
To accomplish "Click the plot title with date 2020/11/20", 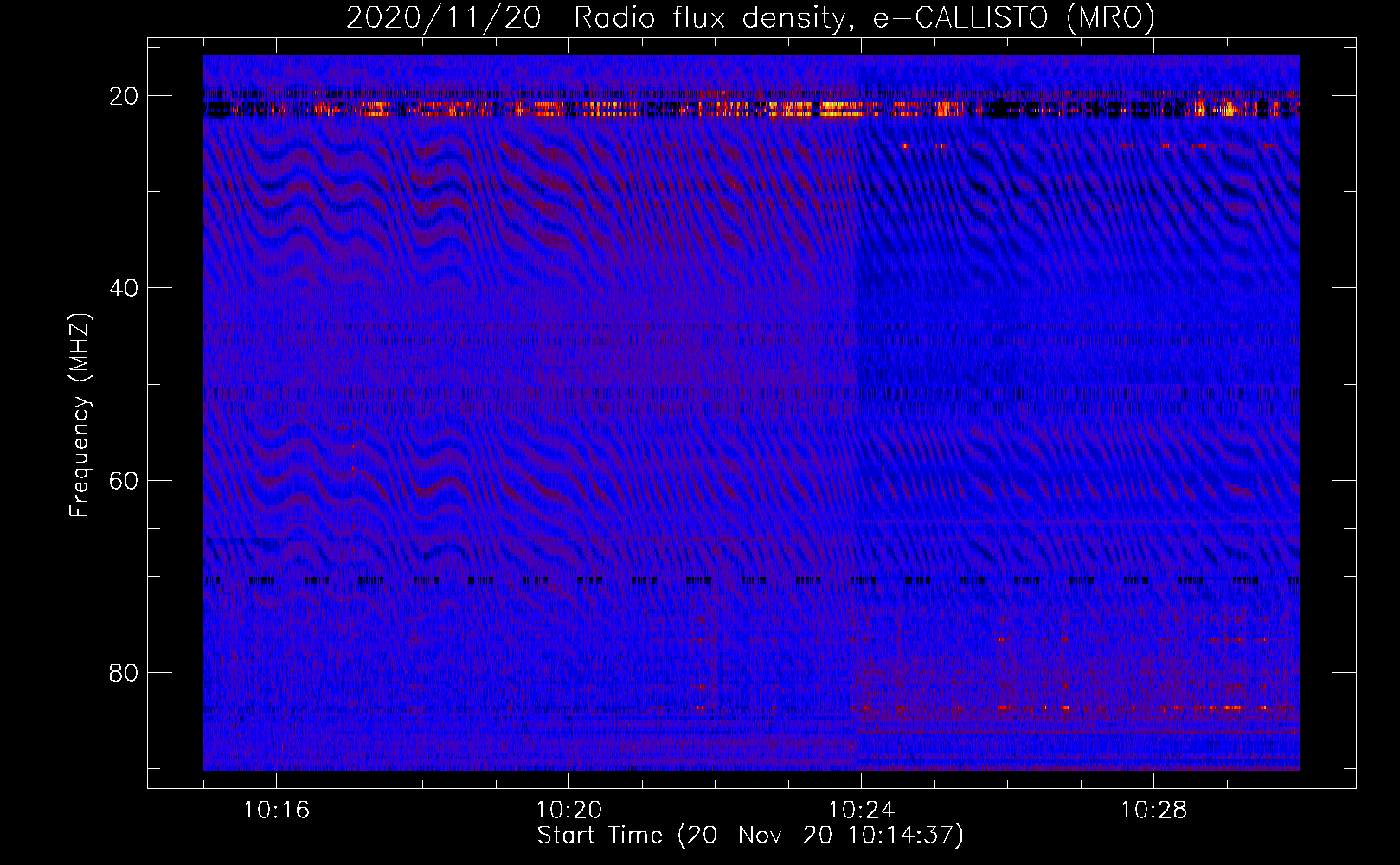I will pos(750,17).
